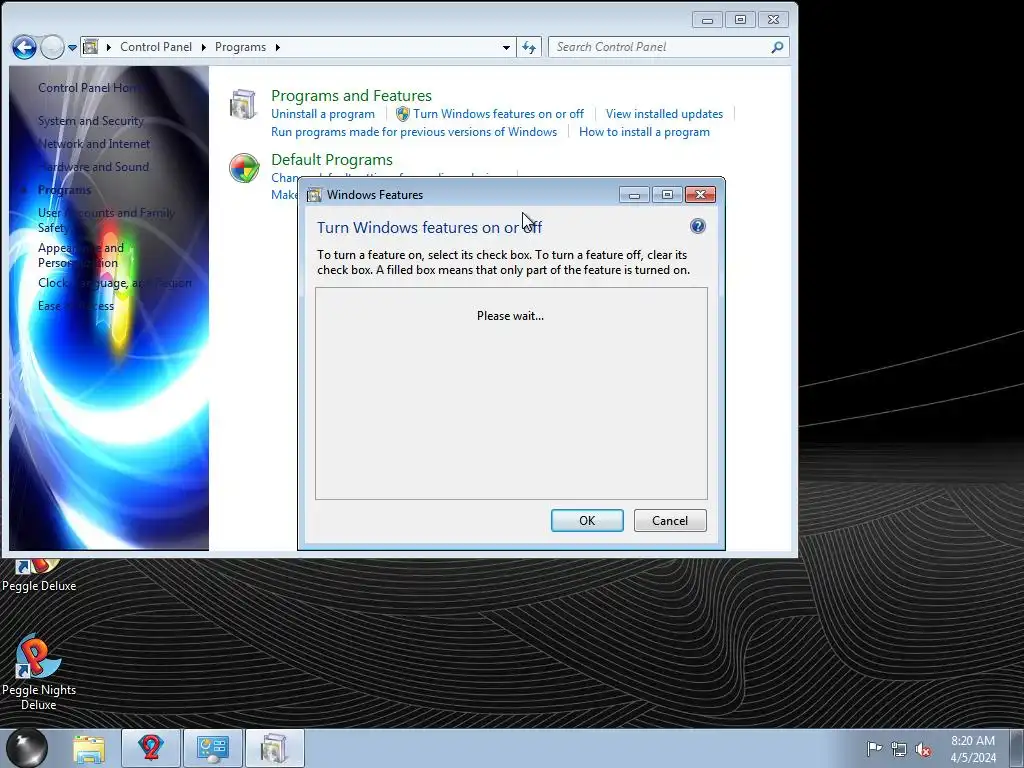Click the Control Panel icon in address bar
This screenshot has width=1024, height=768.
91,47
